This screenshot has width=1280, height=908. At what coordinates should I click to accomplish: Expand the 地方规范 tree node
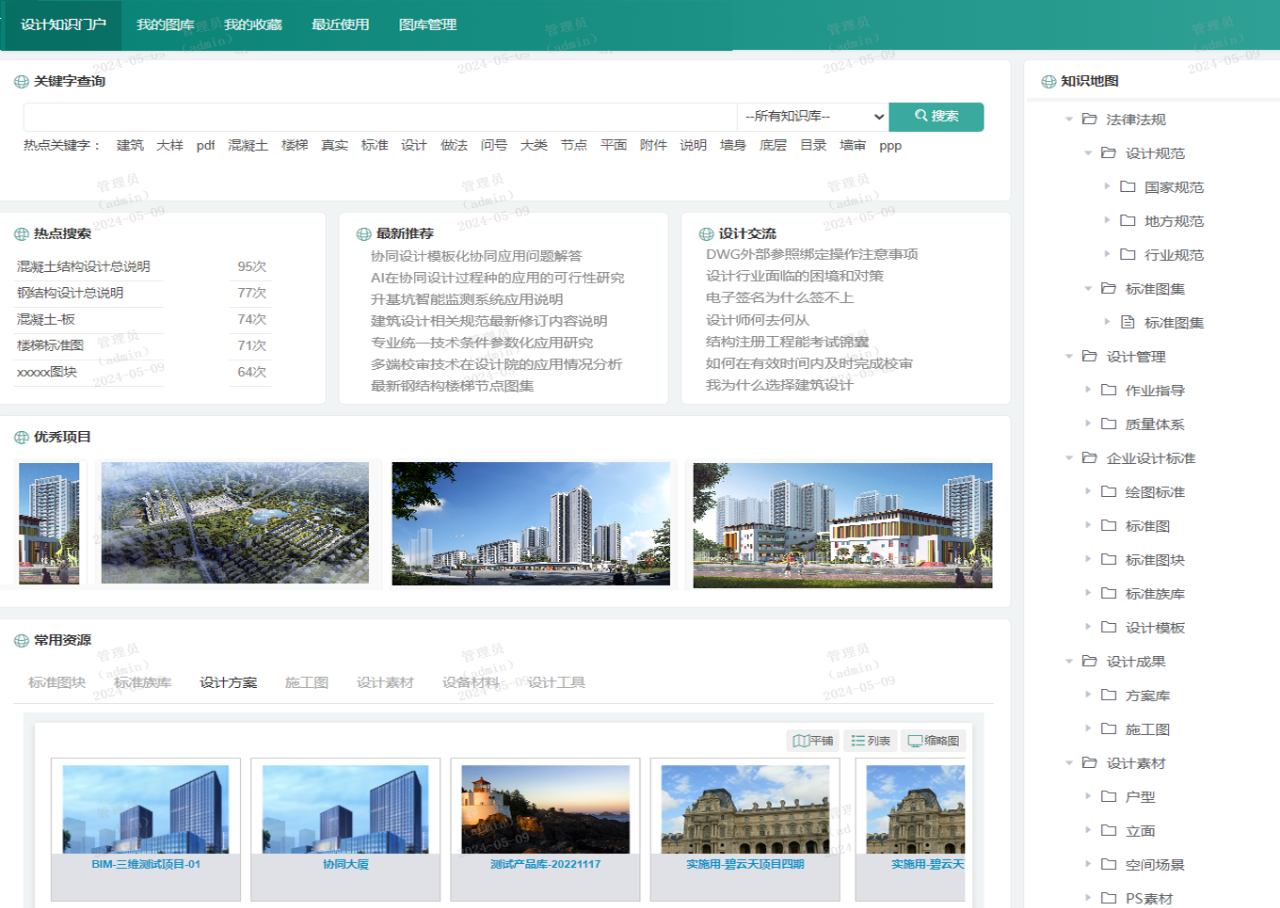click(1107, 221)
